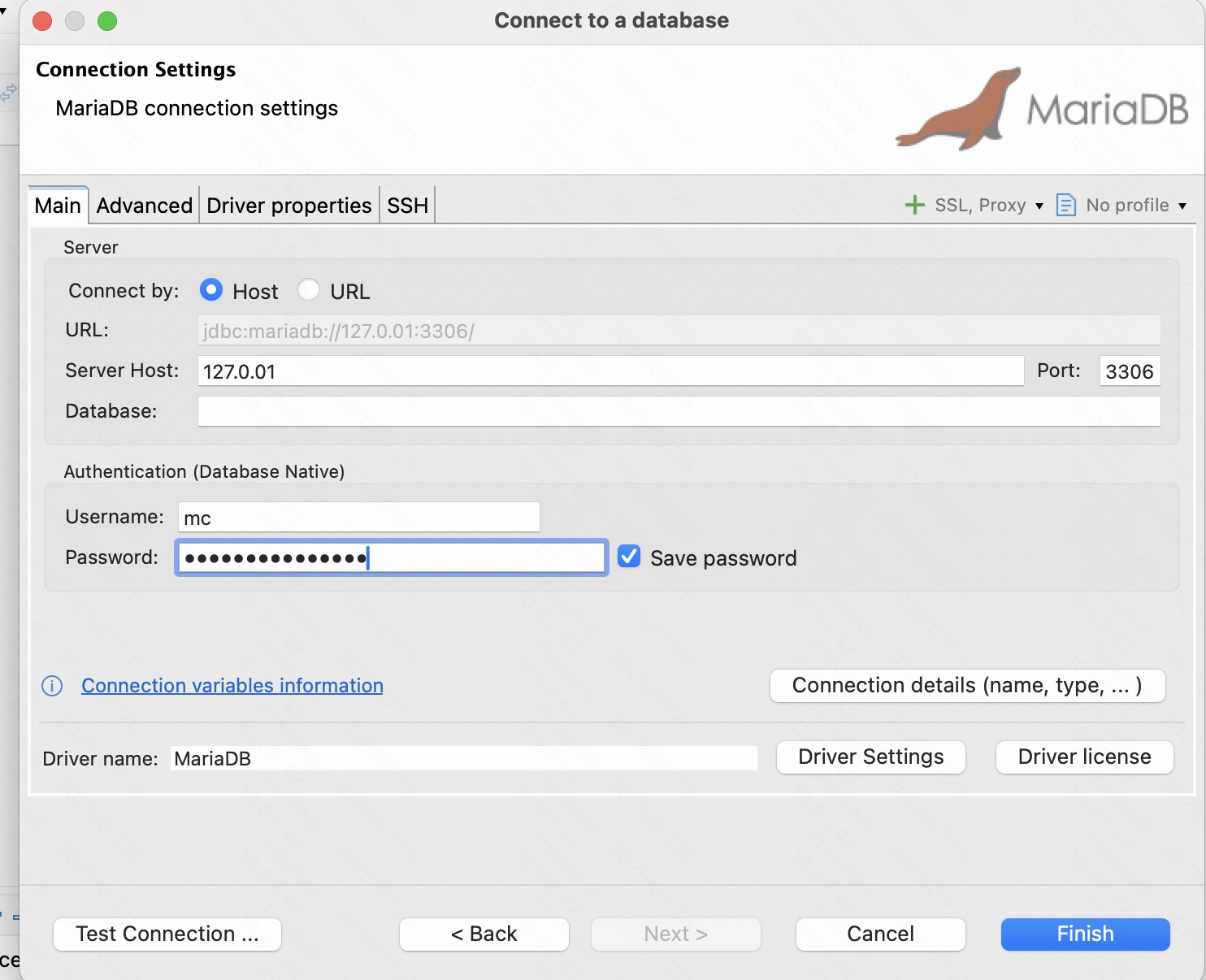
Task: View the Driver license
Action: (1085, 757)
